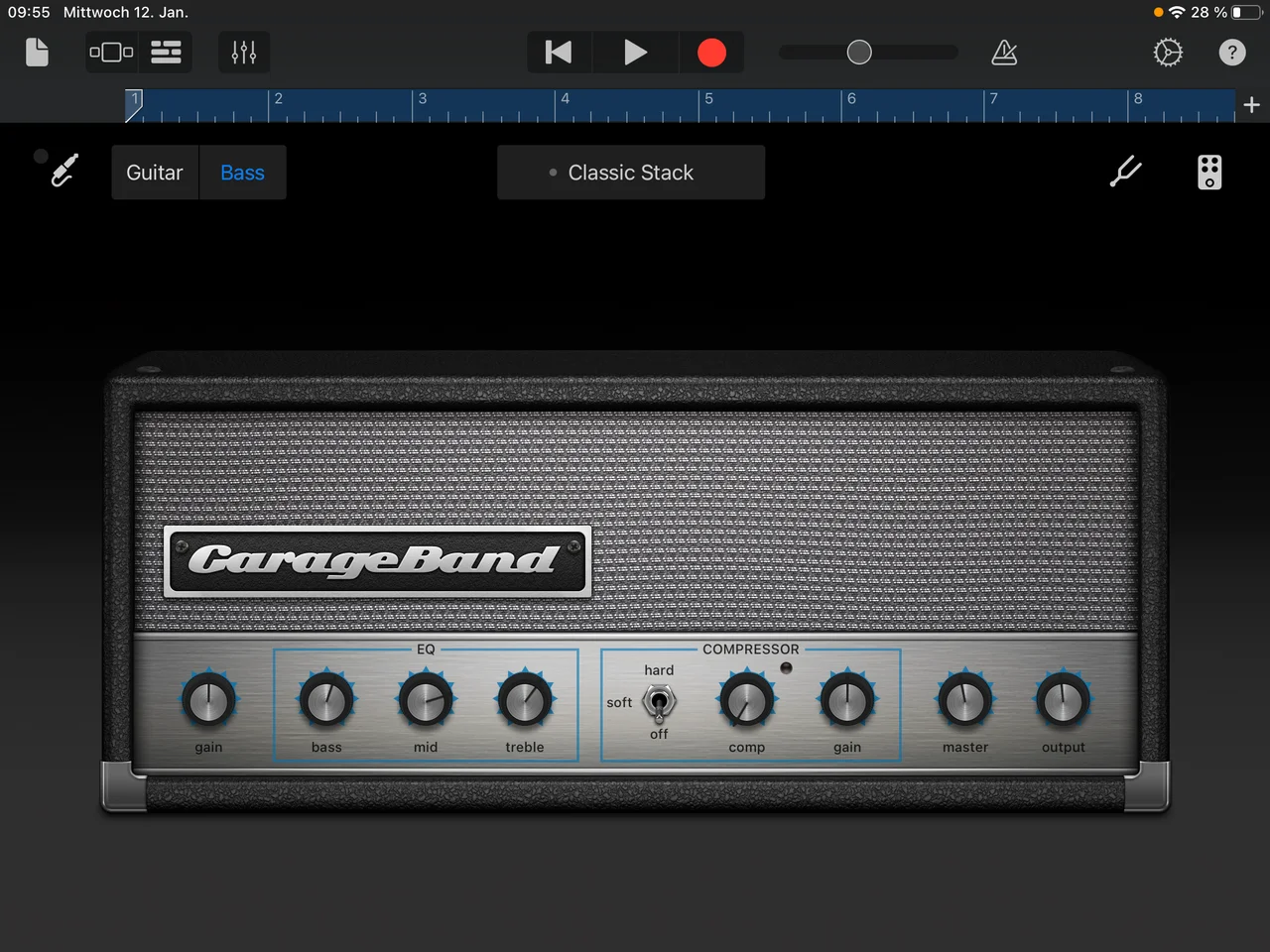Open the help question mark
This screenshot has width=1270, height=952.
1231,53
